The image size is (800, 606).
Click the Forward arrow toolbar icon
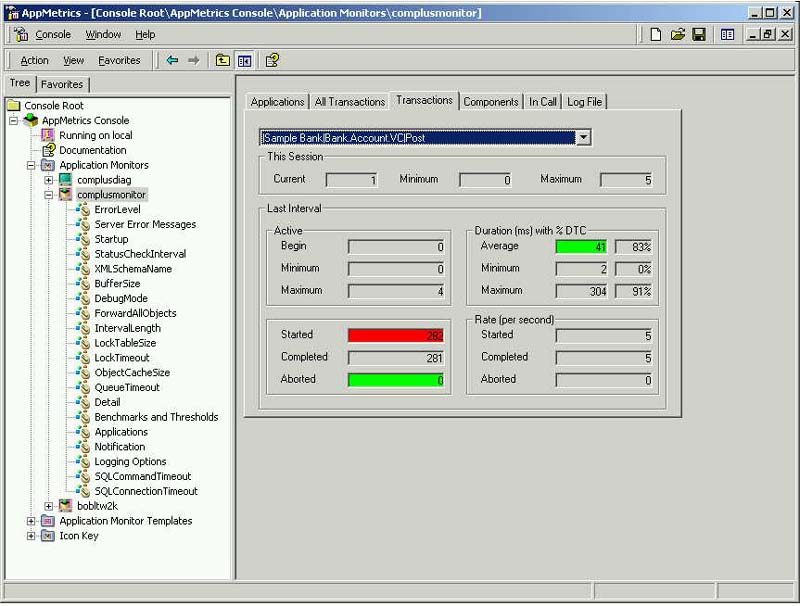tap(193, 61)
